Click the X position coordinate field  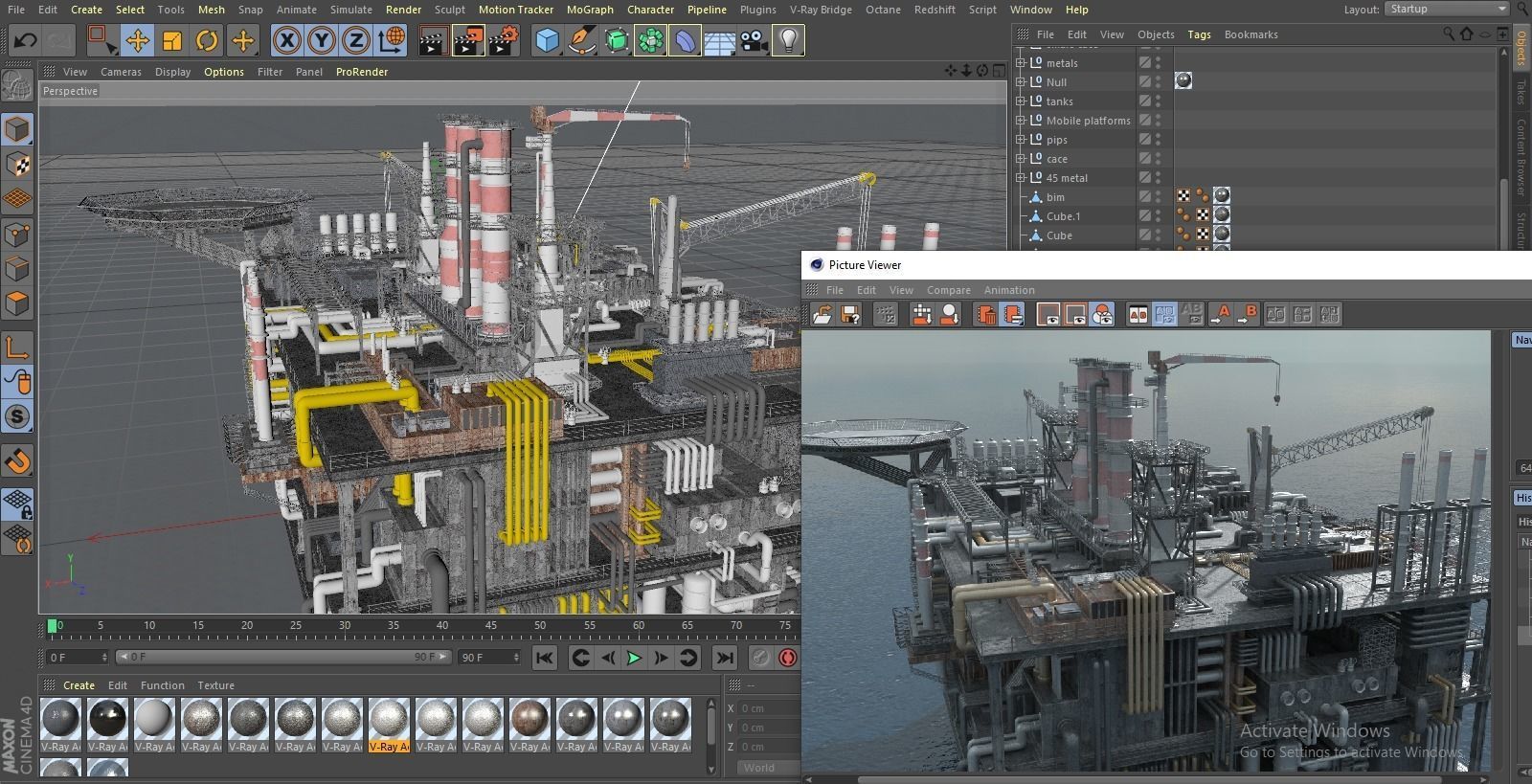768,708
